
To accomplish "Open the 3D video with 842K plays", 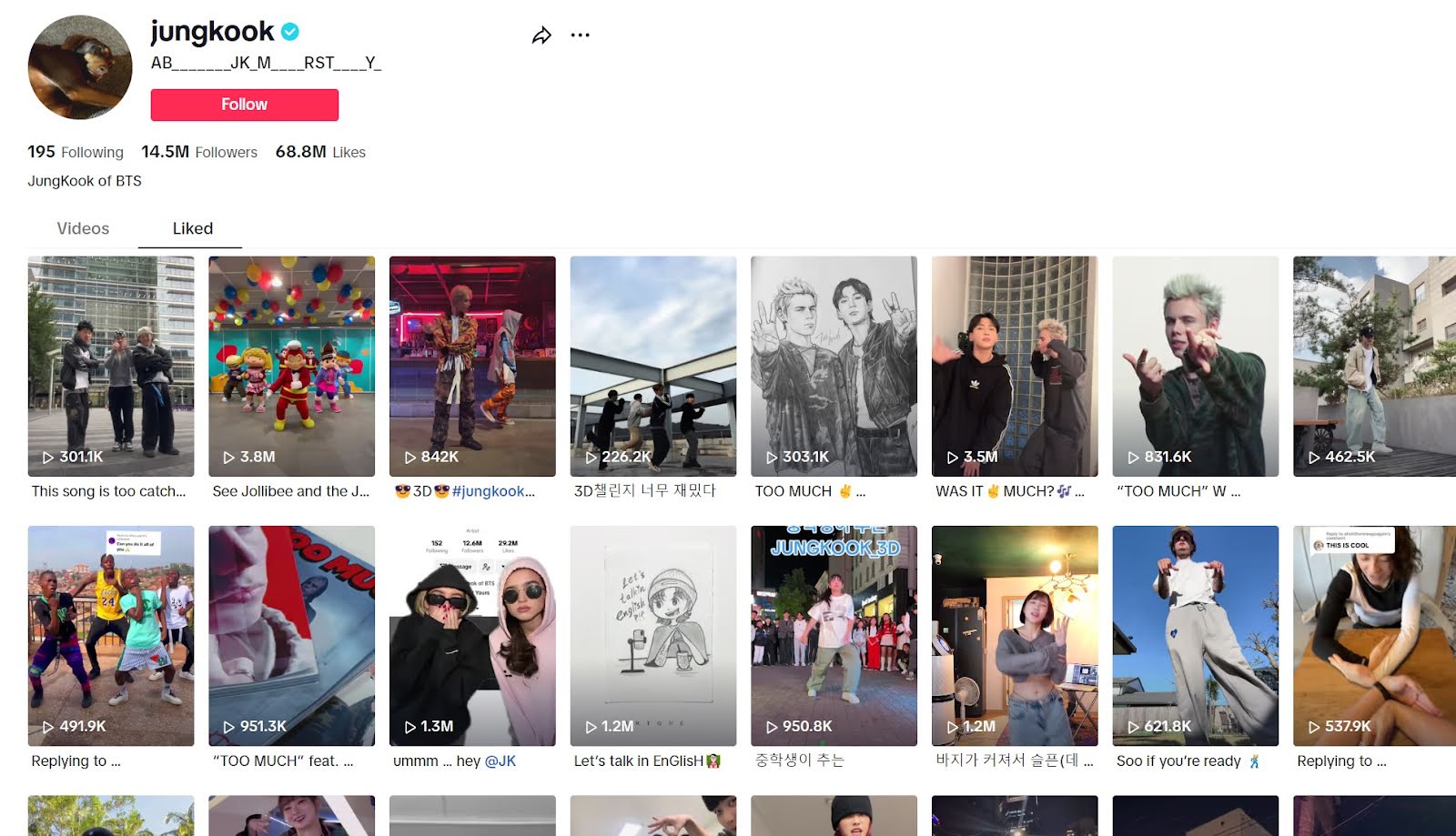I will (x=472, y=367).
